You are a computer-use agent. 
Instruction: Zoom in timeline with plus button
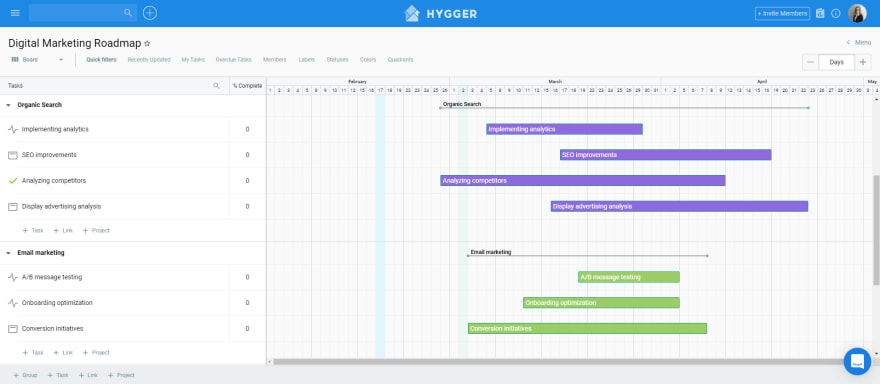click(863, 62)
